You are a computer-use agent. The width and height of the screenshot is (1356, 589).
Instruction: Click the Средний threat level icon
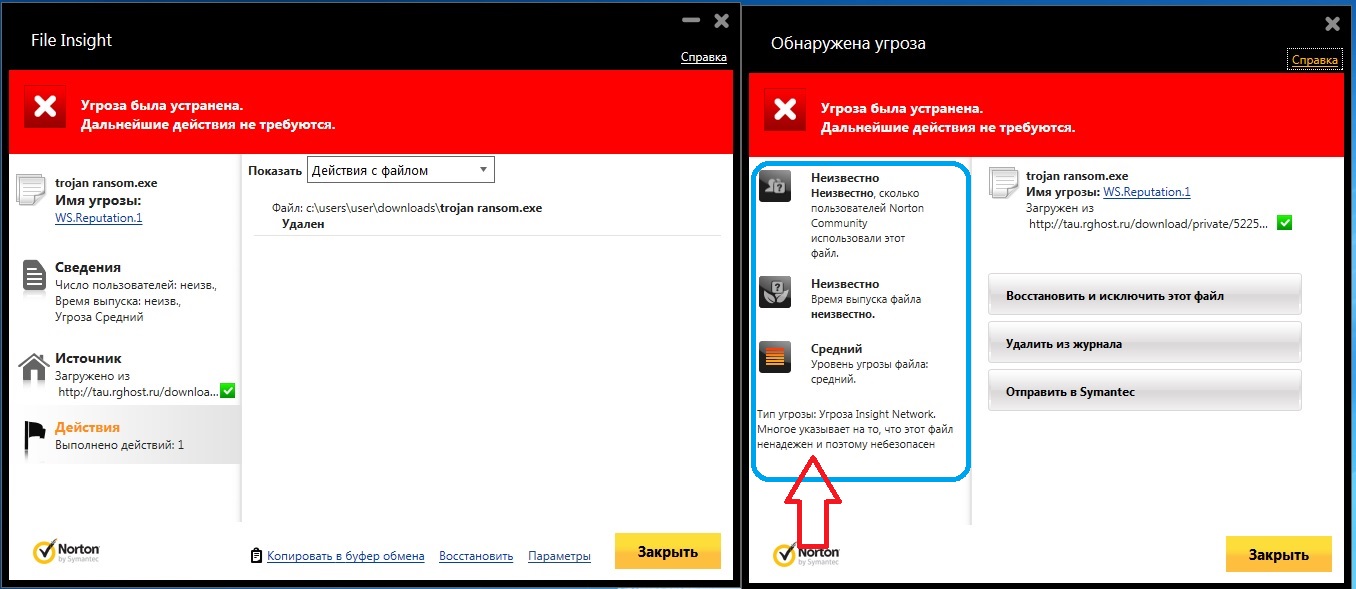point(775,357)
